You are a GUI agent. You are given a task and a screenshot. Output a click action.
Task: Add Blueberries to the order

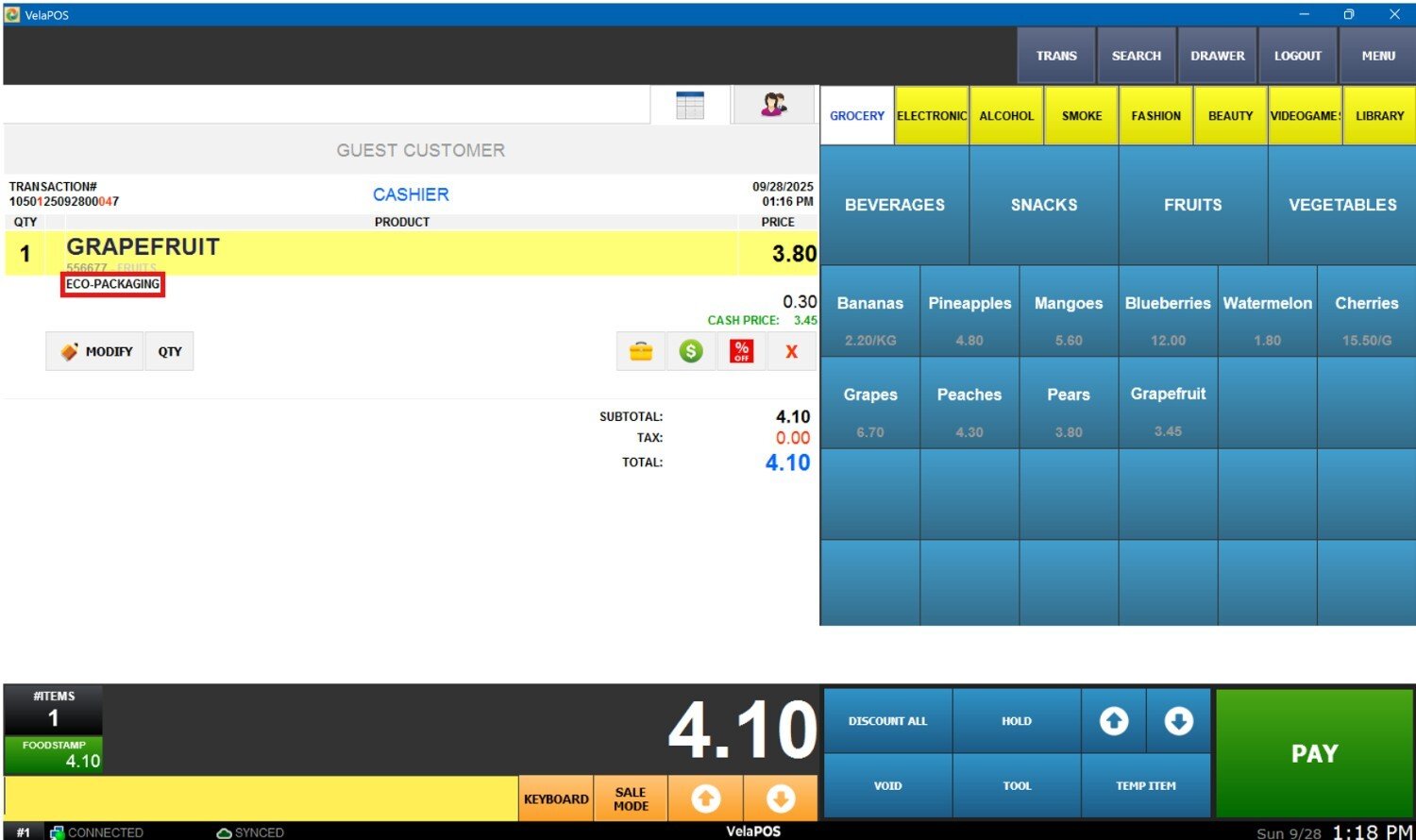coord(1168,311)
